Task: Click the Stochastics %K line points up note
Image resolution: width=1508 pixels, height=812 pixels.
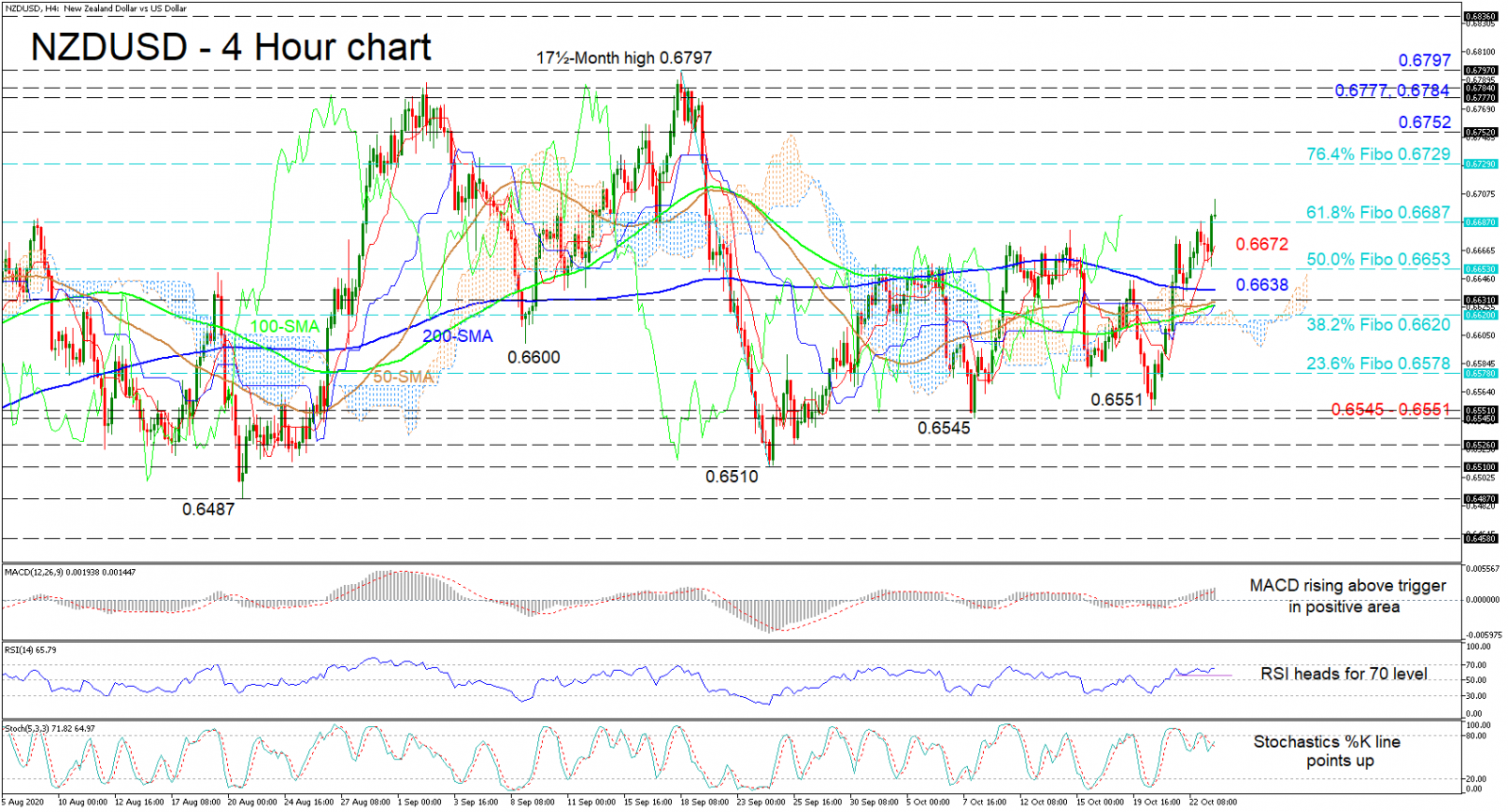Action: pos(1326,752)
